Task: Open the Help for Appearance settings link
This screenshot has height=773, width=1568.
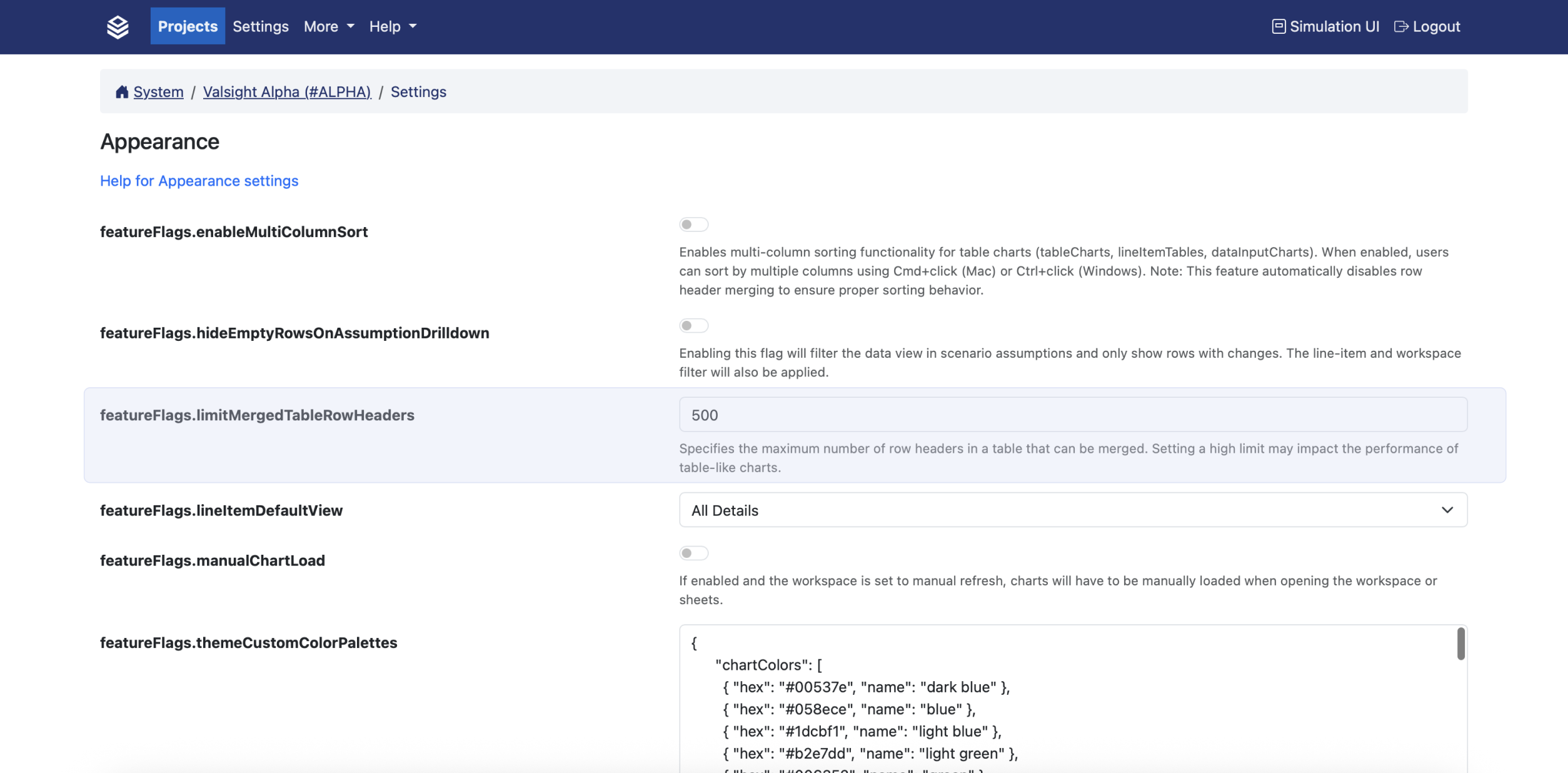Action: pyautogui.click(x=199, y=181)
